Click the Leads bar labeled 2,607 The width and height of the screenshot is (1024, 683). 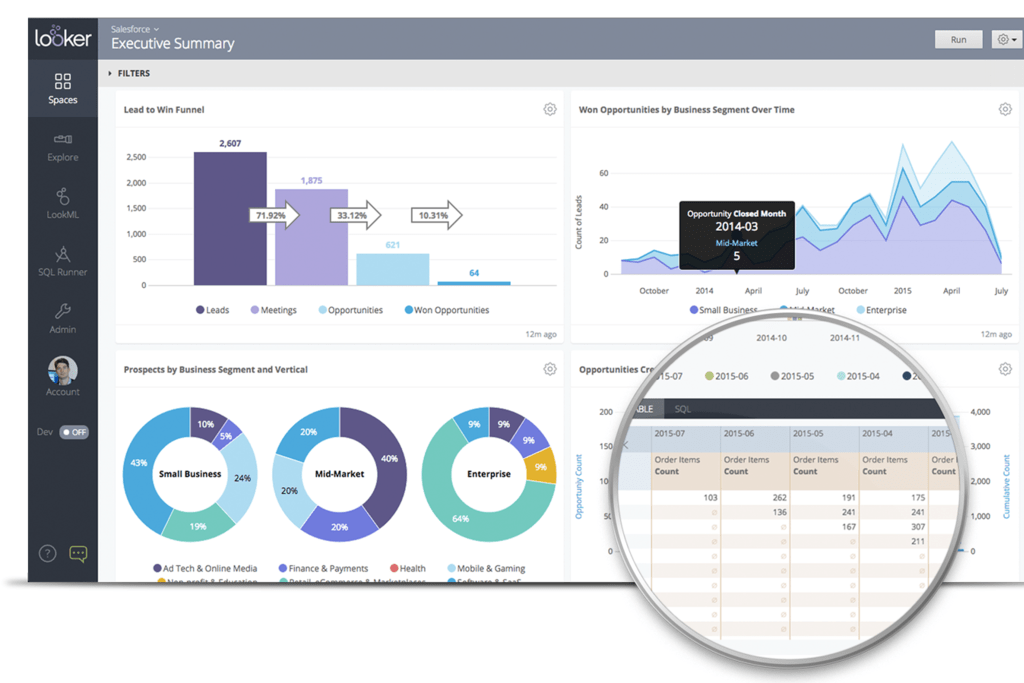coord(230,219)
